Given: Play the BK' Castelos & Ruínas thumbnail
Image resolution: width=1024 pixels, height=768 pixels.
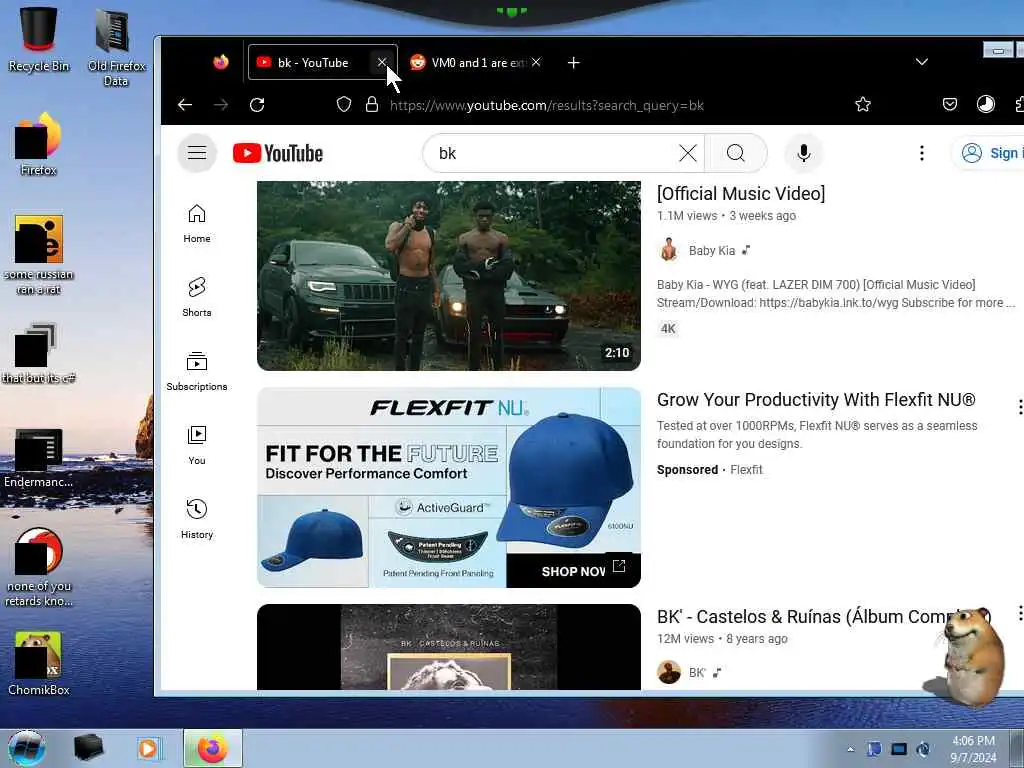Looking at the screenshot, I should pos(449,647).
